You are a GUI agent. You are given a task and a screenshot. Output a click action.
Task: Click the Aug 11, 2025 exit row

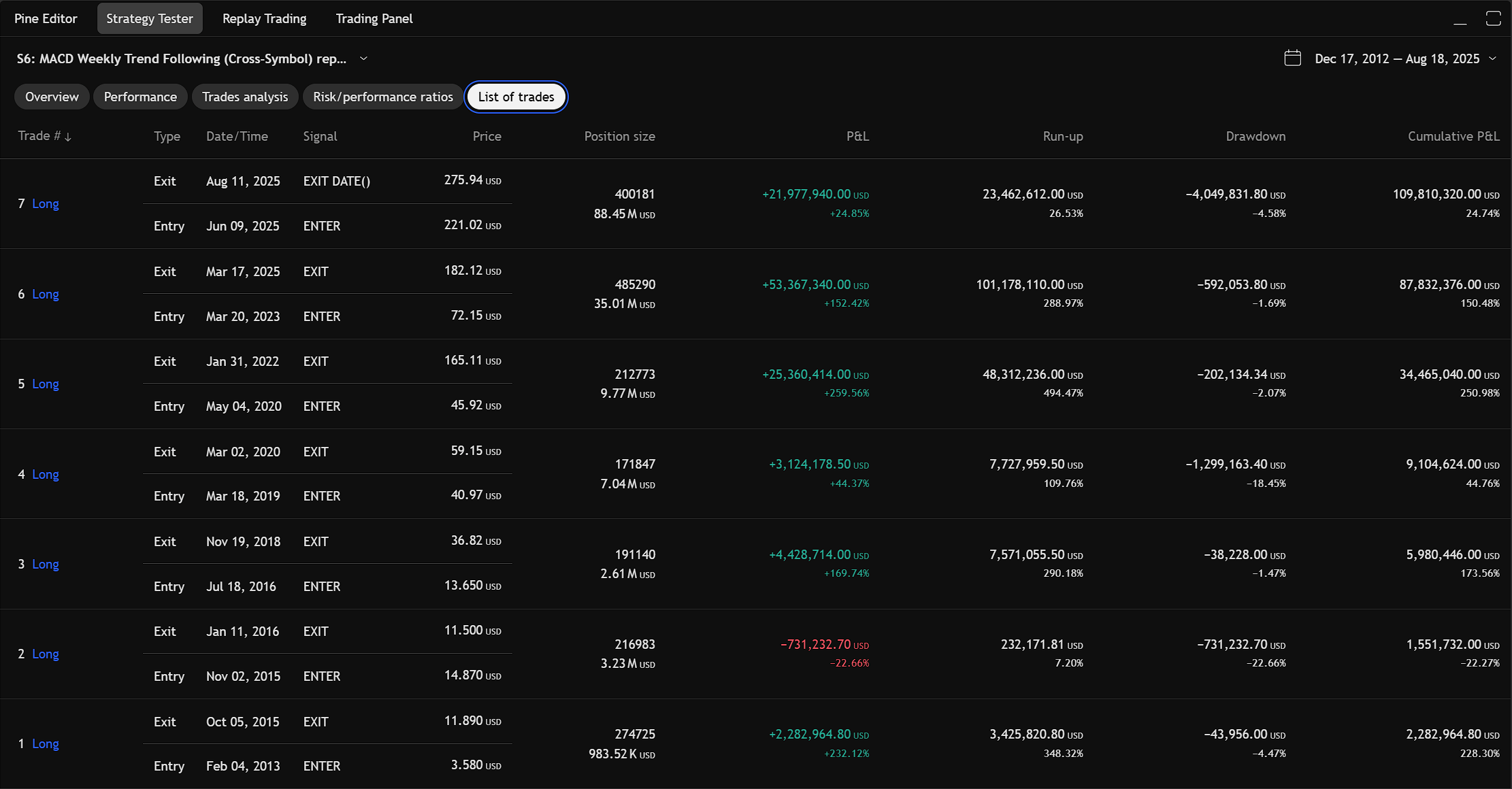[327, 181]
